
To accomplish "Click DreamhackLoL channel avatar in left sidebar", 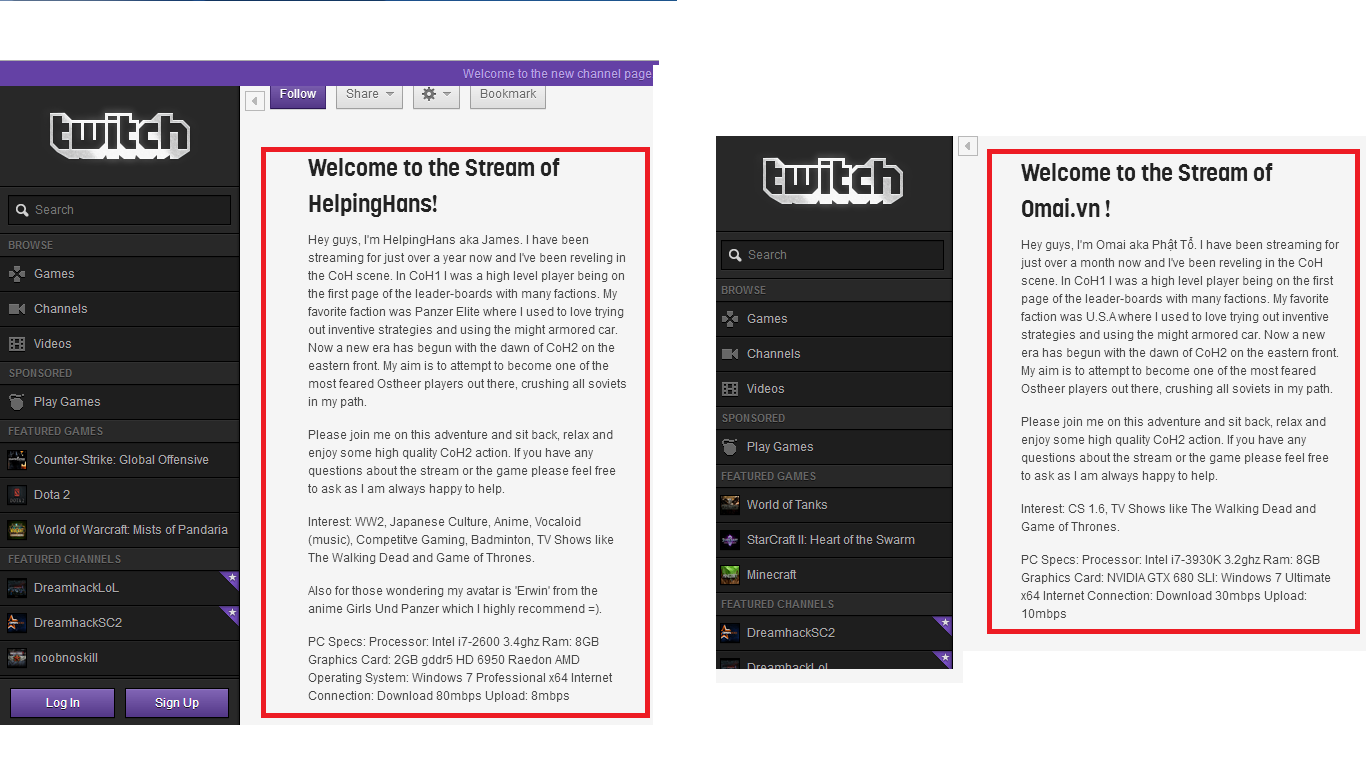I will pos(17,588).
